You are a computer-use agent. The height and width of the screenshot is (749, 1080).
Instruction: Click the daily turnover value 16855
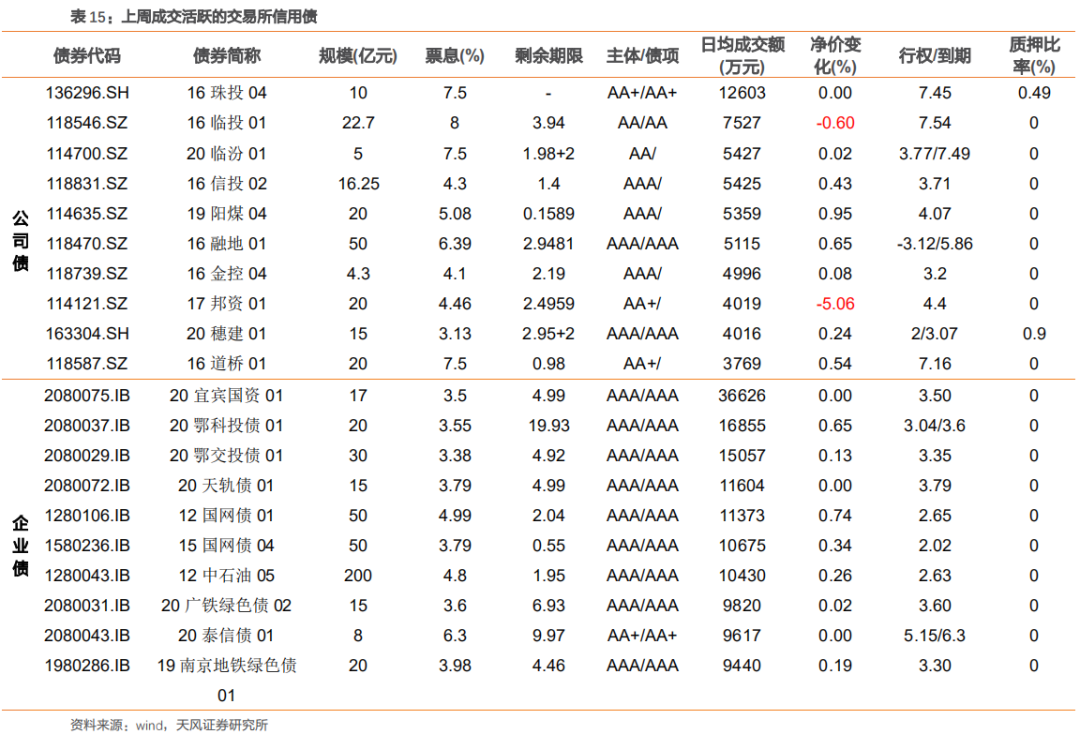pyautogui.click(x=742, y=426)
